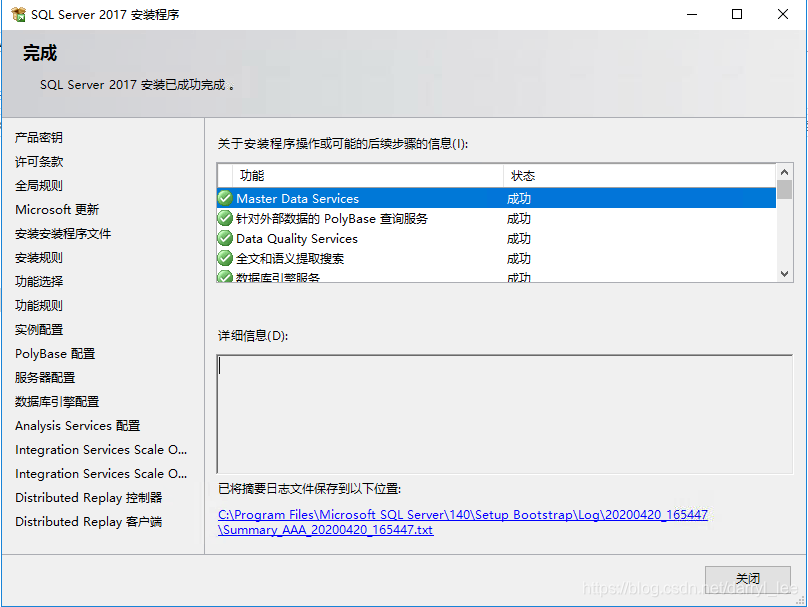Click 实例配置 step in sidebar
The image size is (808, 607).
[x=39, y=330]
